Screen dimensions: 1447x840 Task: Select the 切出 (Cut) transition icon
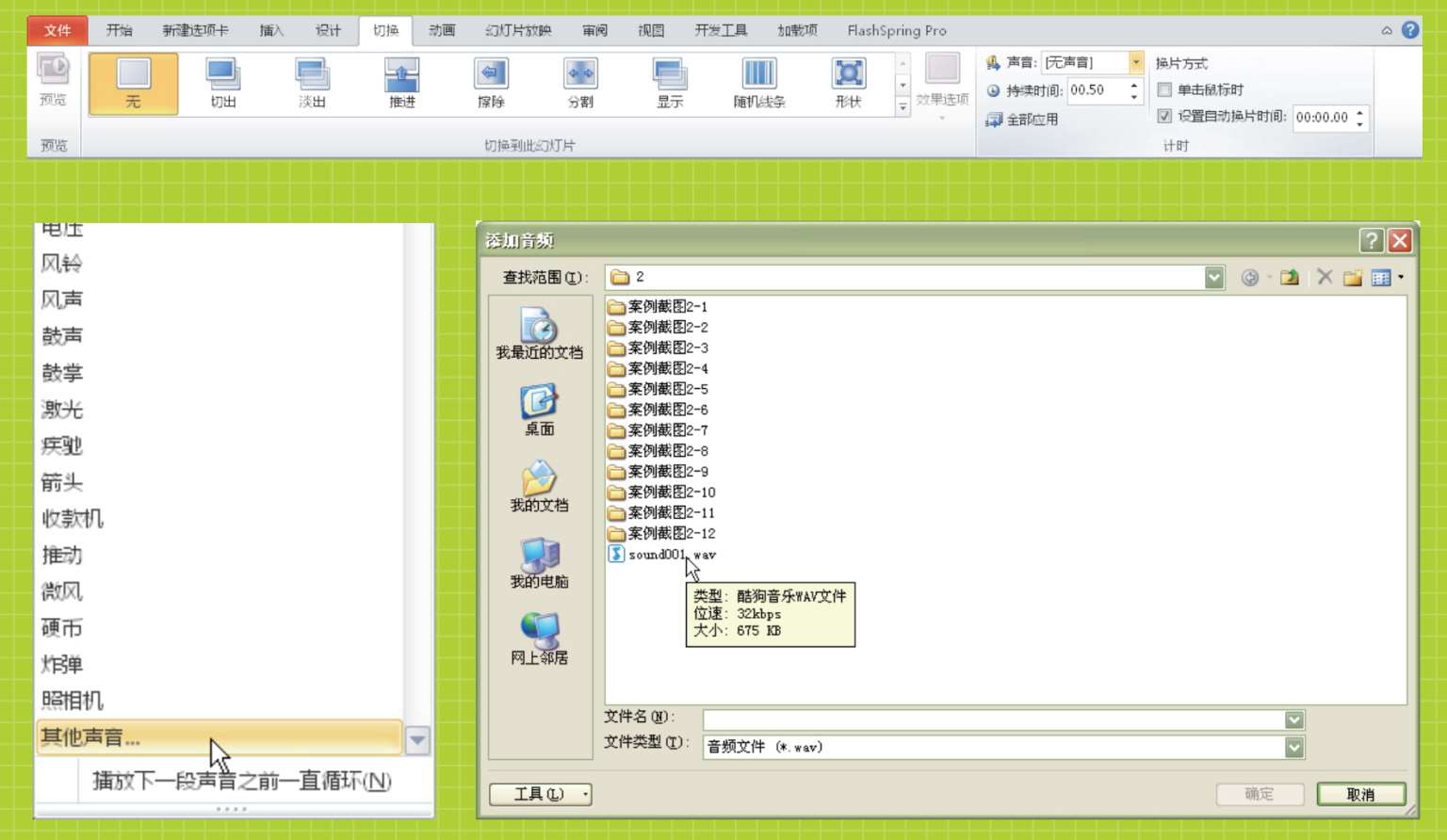point(223,83)
